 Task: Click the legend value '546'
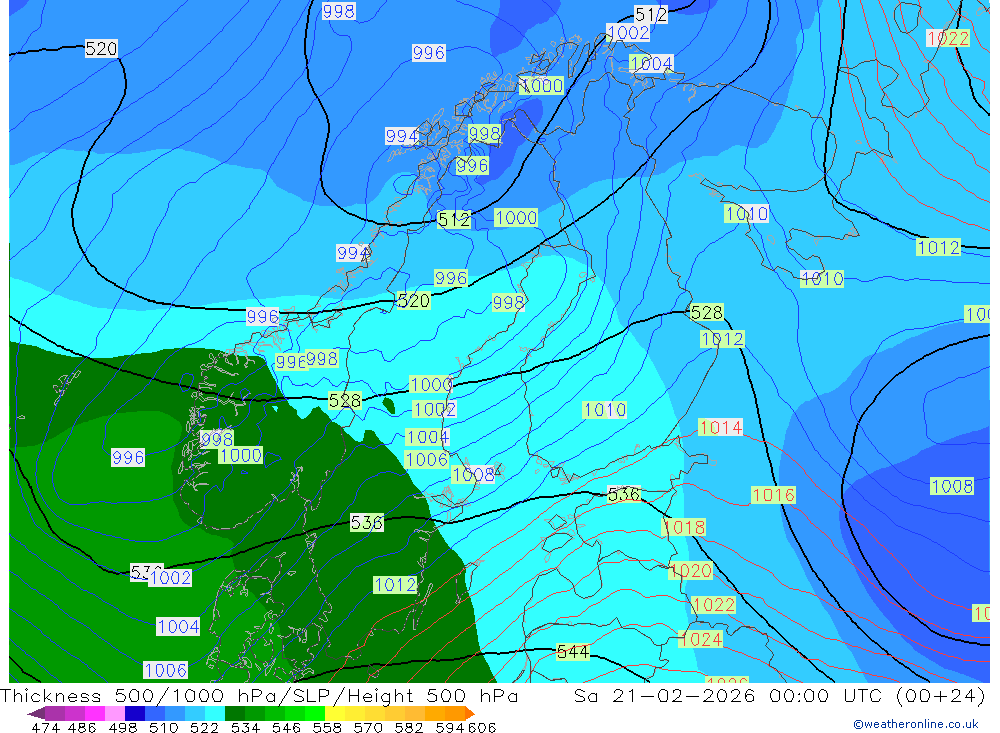[x=286, y=727]
